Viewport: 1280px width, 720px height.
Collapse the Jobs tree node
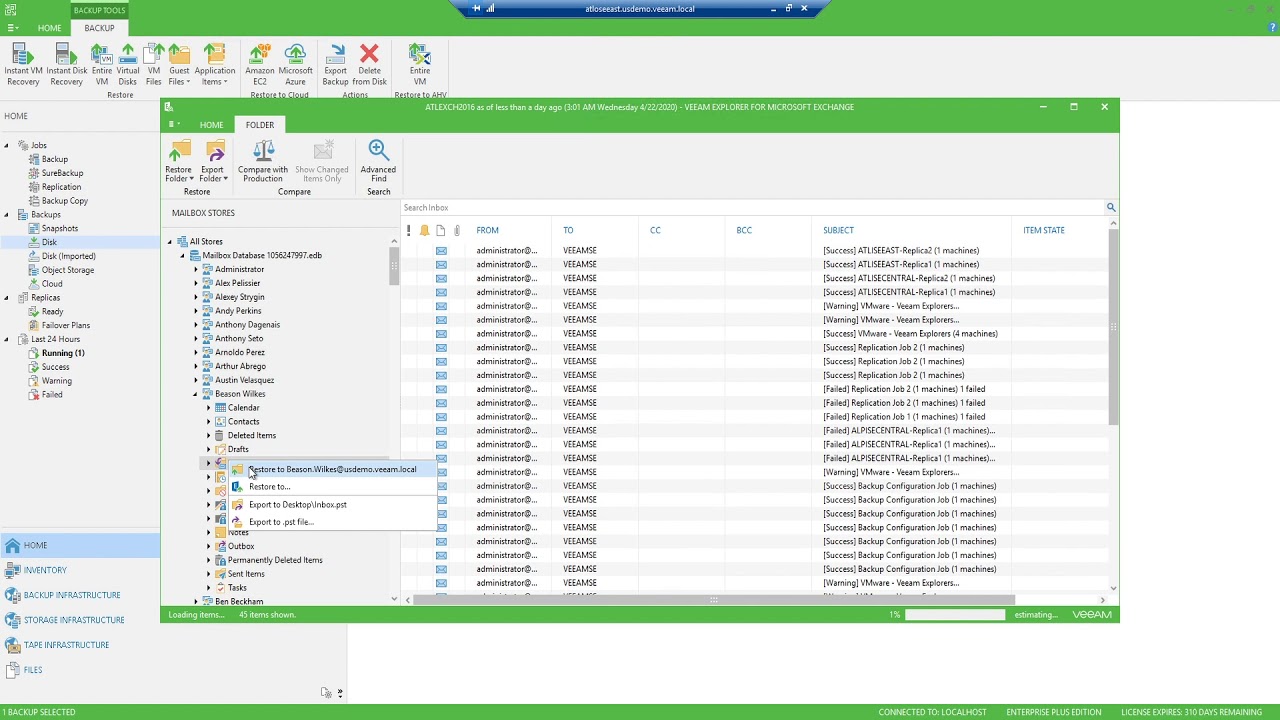click(7, 145)
